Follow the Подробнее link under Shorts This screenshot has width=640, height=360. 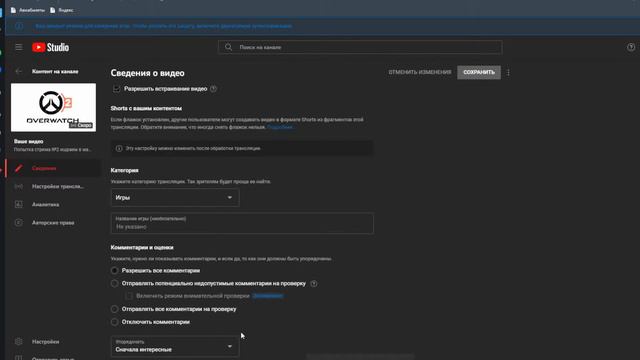[x=280, y=127]
